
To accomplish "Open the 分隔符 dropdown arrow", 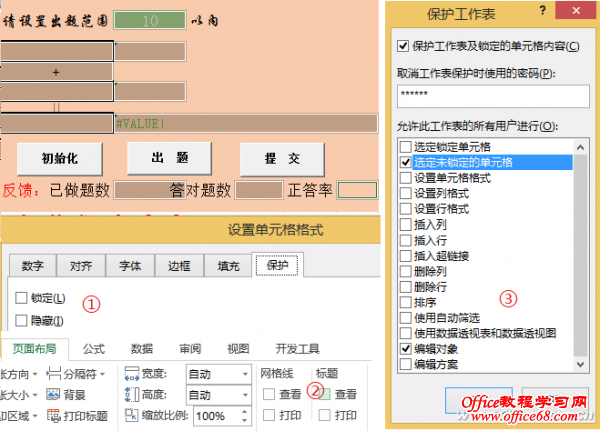I will click(x=103, y=374).
